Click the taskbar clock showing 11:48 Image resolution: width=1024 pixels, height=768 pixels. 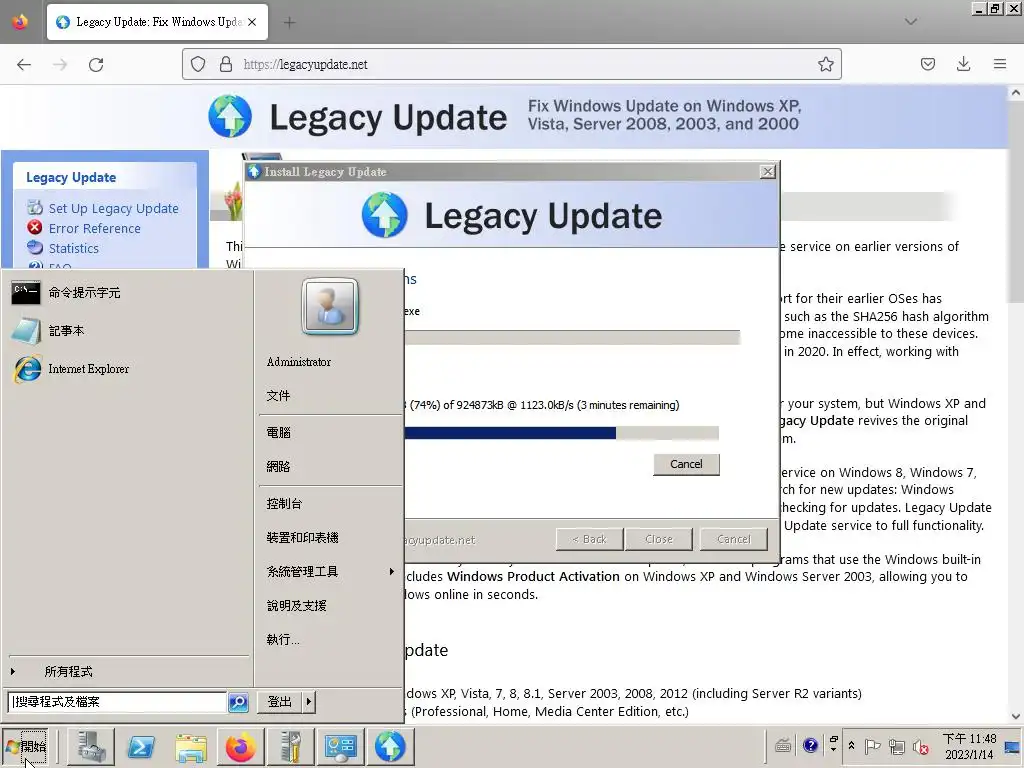pyautogui.click(x=969, y=746)
